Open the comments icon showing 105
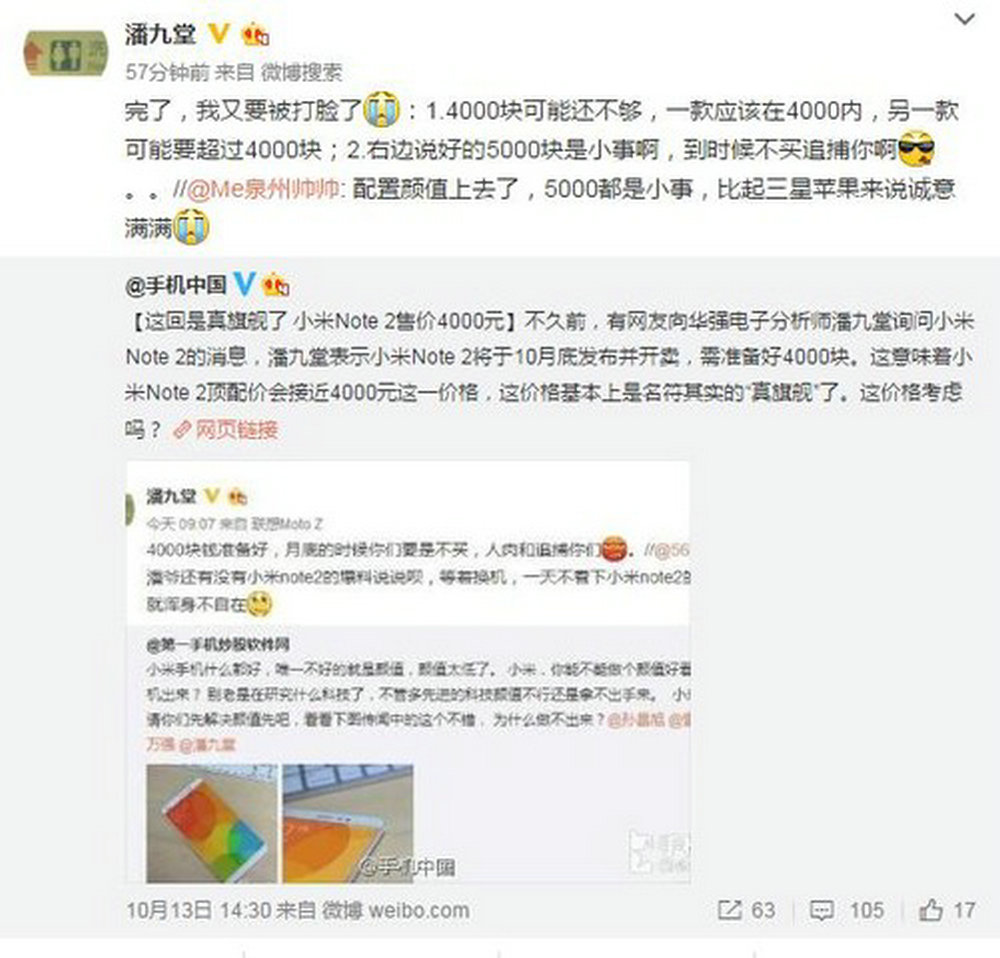Screen dimensions: 1000x958 coord(821,911)
